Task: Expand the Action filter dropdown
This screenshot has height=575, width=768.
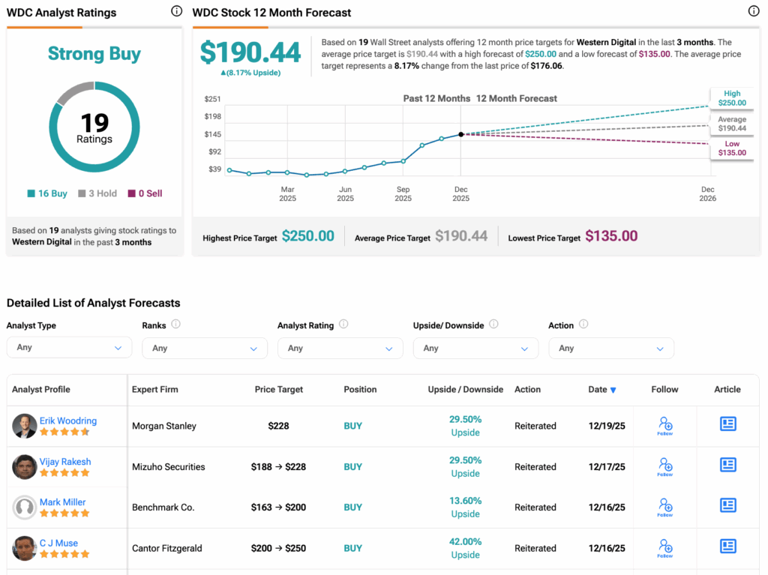Action: click(610, 348)
